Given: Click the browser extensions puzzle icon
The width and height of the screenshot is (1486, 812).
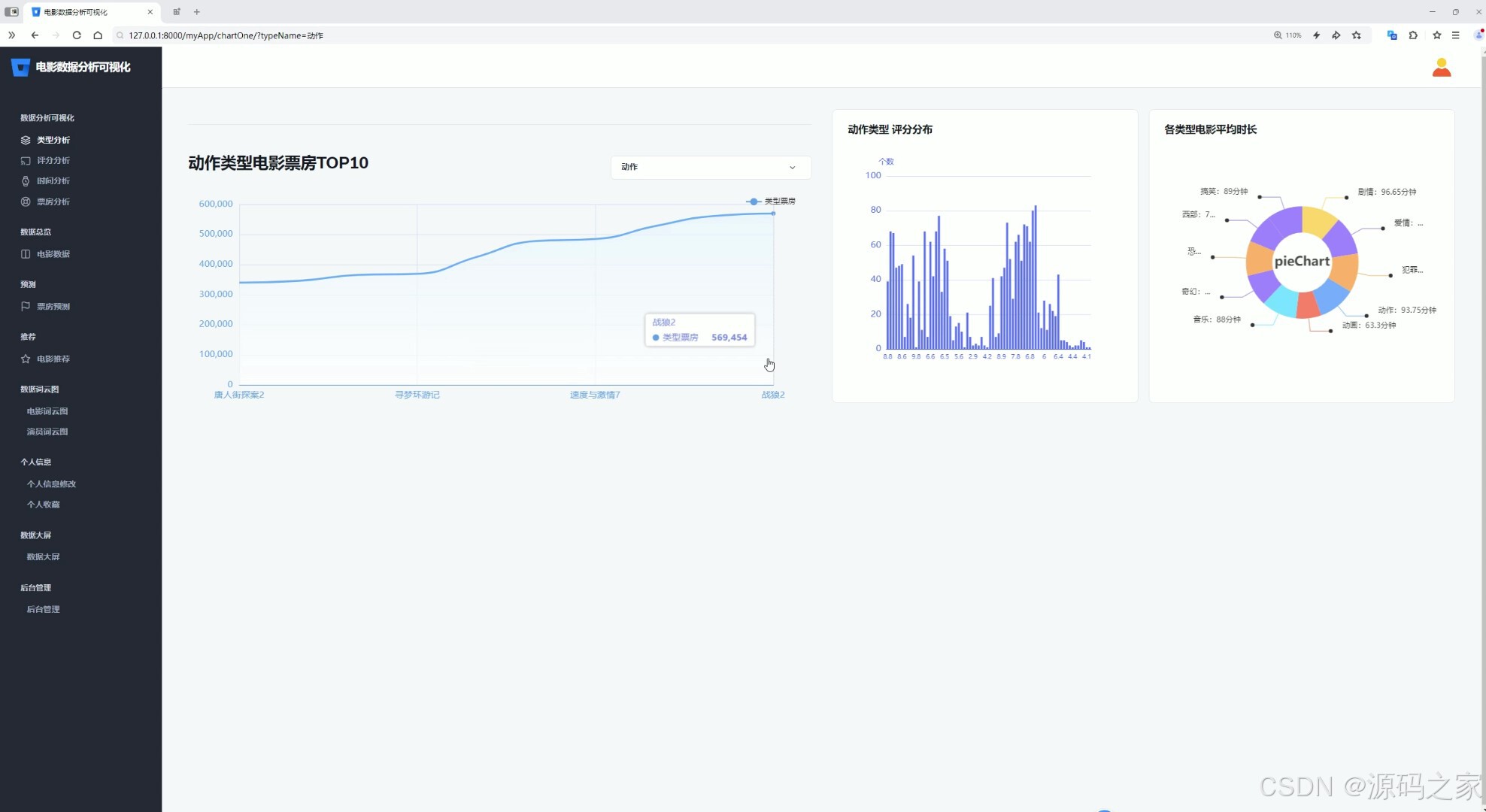Looking at the screenshot, I should point(1413,35).
